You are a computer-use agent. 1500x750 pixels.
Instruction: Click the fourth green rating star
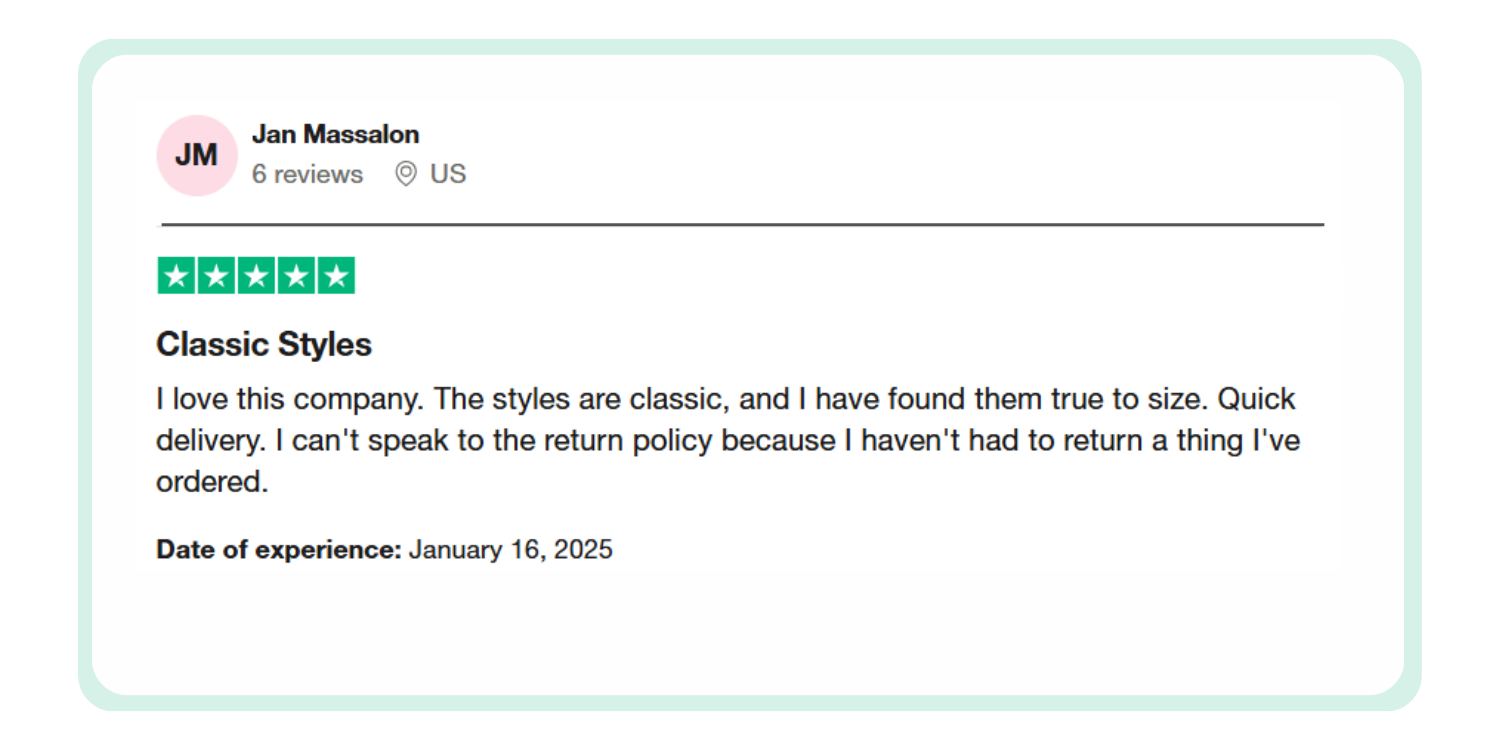click(x=296, y=276)
